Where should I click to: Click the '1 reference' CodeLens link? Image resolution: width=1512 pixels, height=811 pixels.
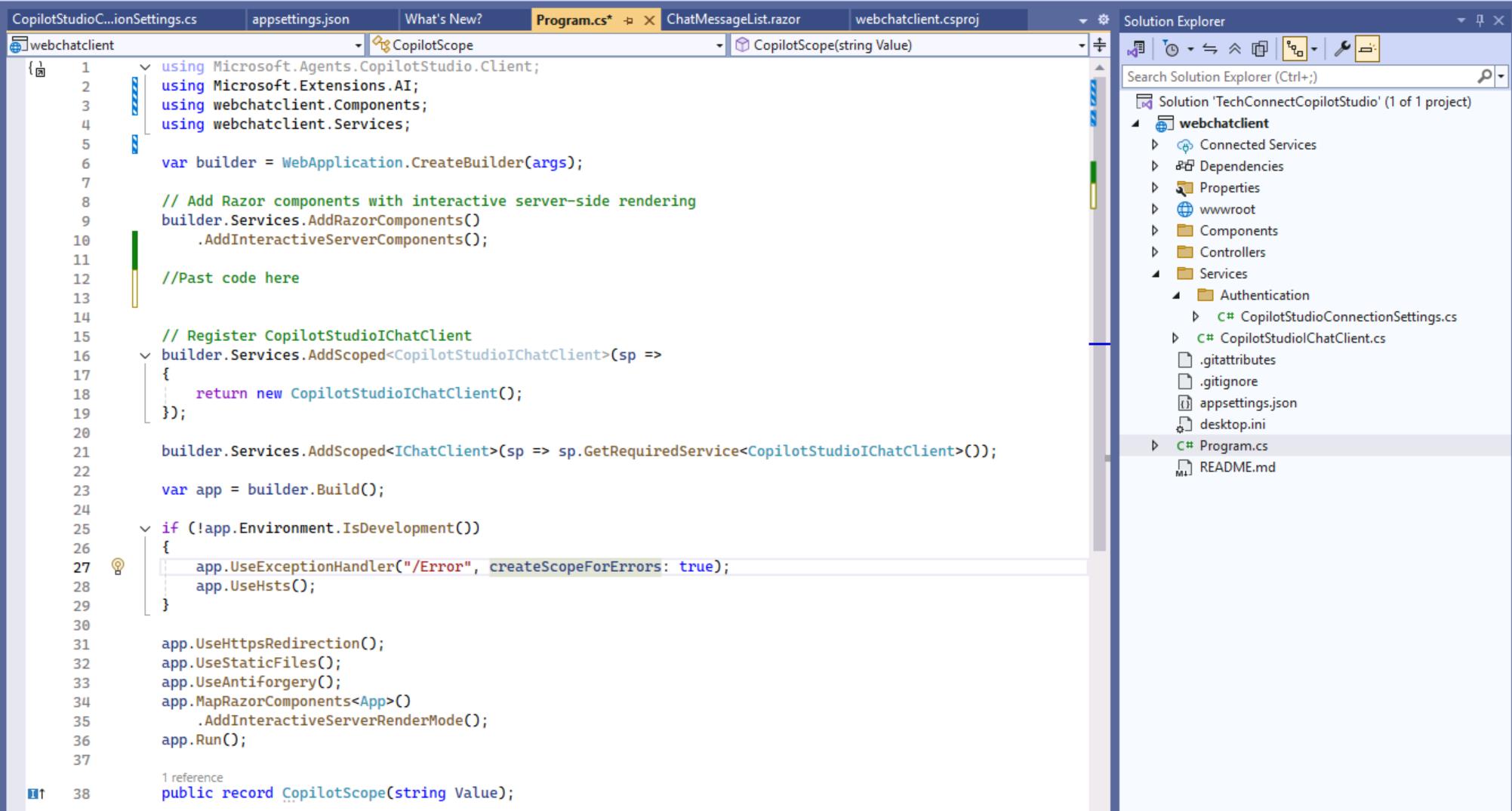pos(192,777)
